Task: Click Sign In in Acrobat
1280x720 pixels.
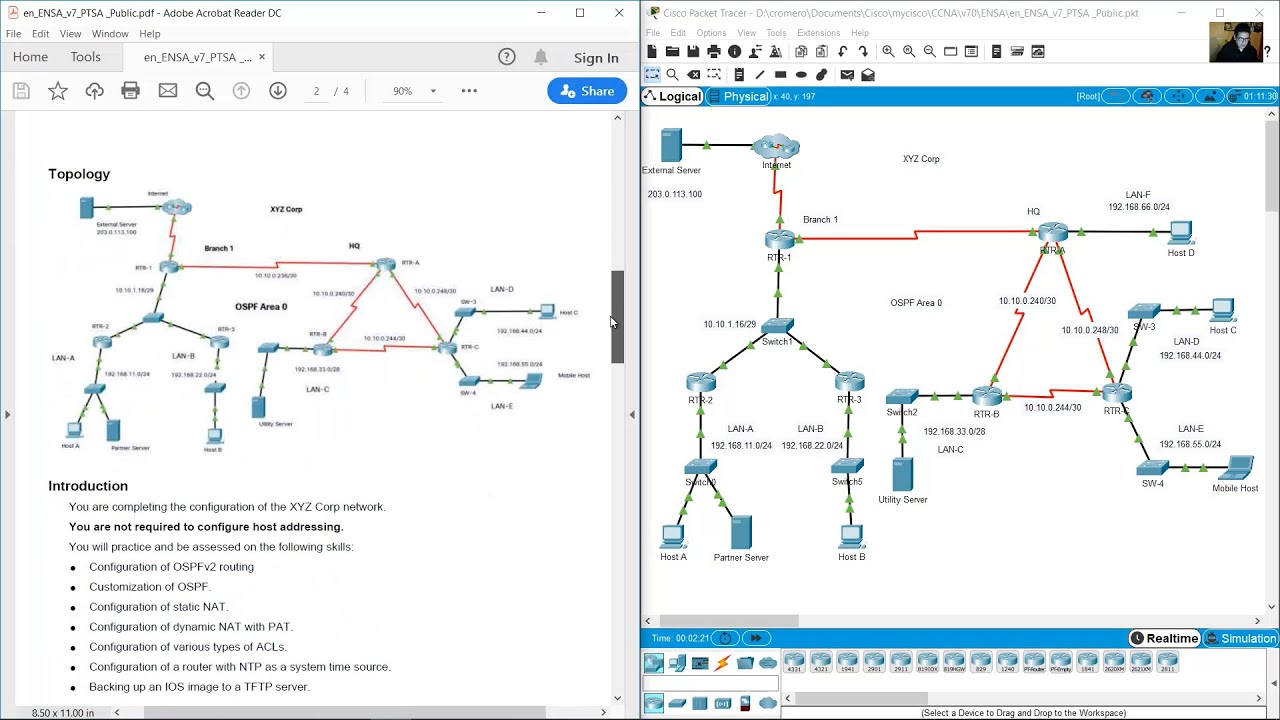Action: [x=596, y=58]
